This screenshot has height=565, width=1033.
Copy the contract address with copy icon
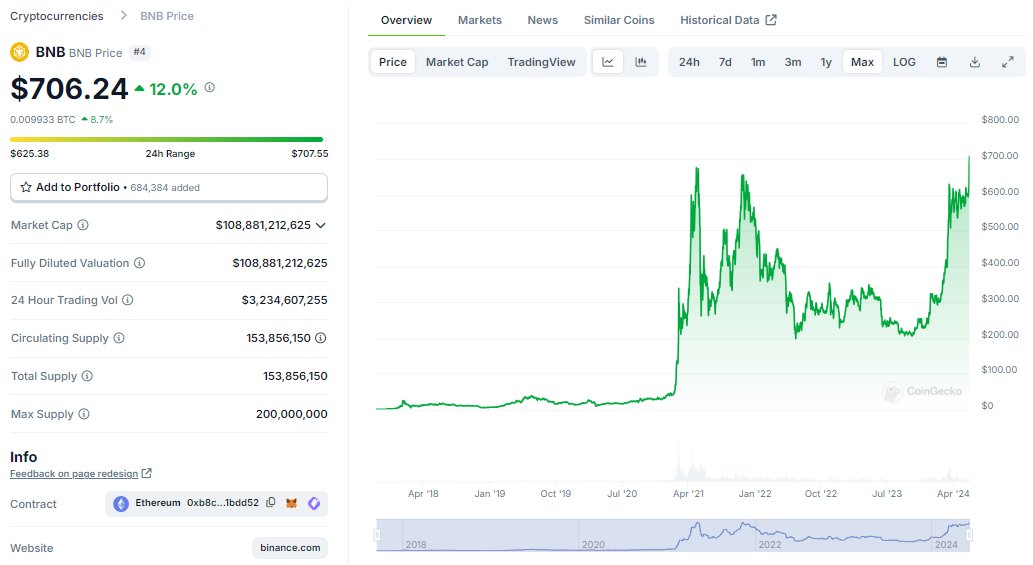click(x=271, y=503)
